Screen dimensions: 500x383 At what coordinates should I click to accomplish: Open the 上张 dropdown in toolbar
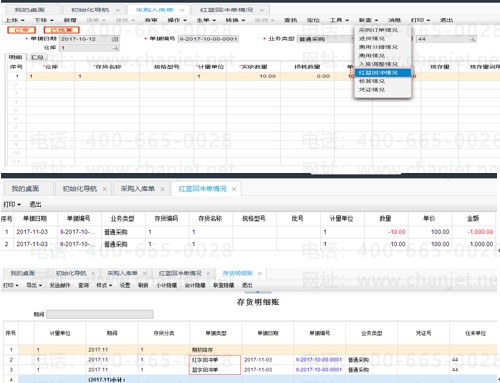15,20
